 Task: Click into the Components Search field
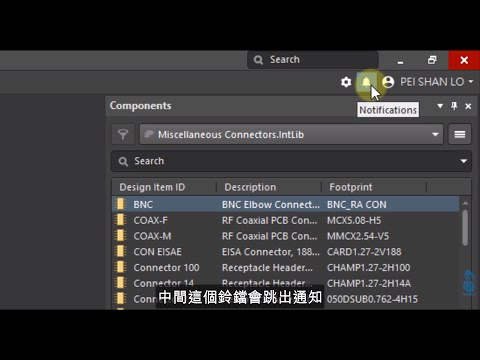287,161
